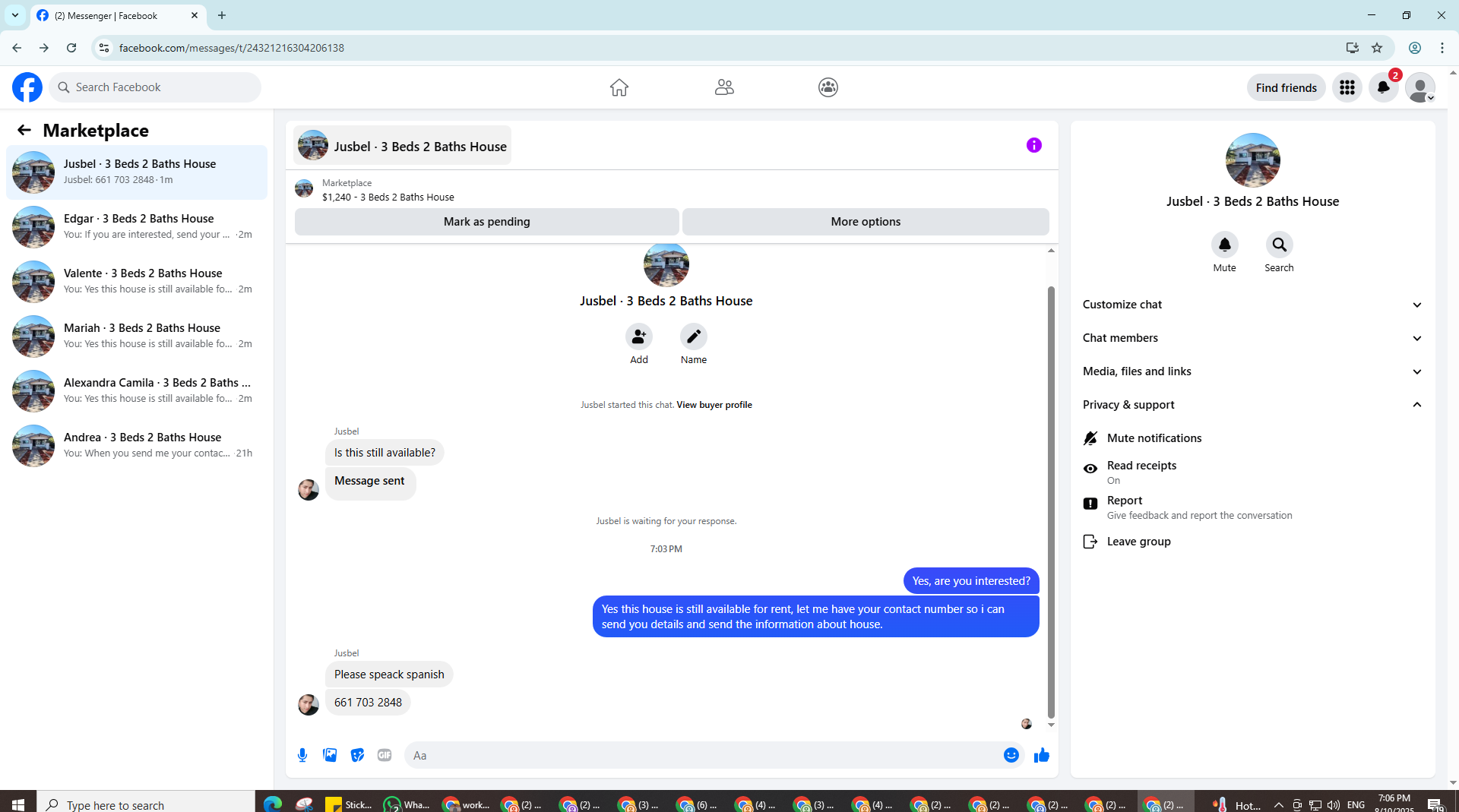Expand Media, files and links section
This screenshot has height=812, width=1459.
click(1253, 371)
